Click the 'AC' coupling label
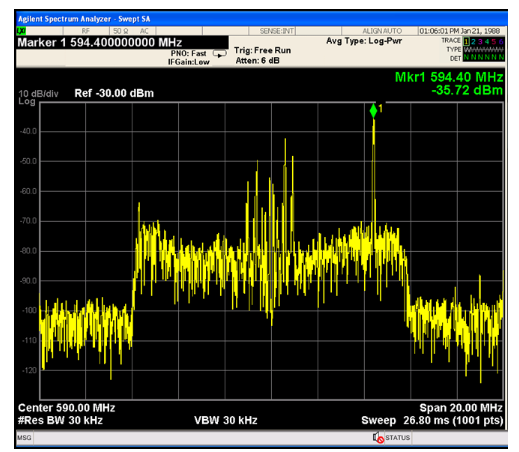 (x=144, y=31)
